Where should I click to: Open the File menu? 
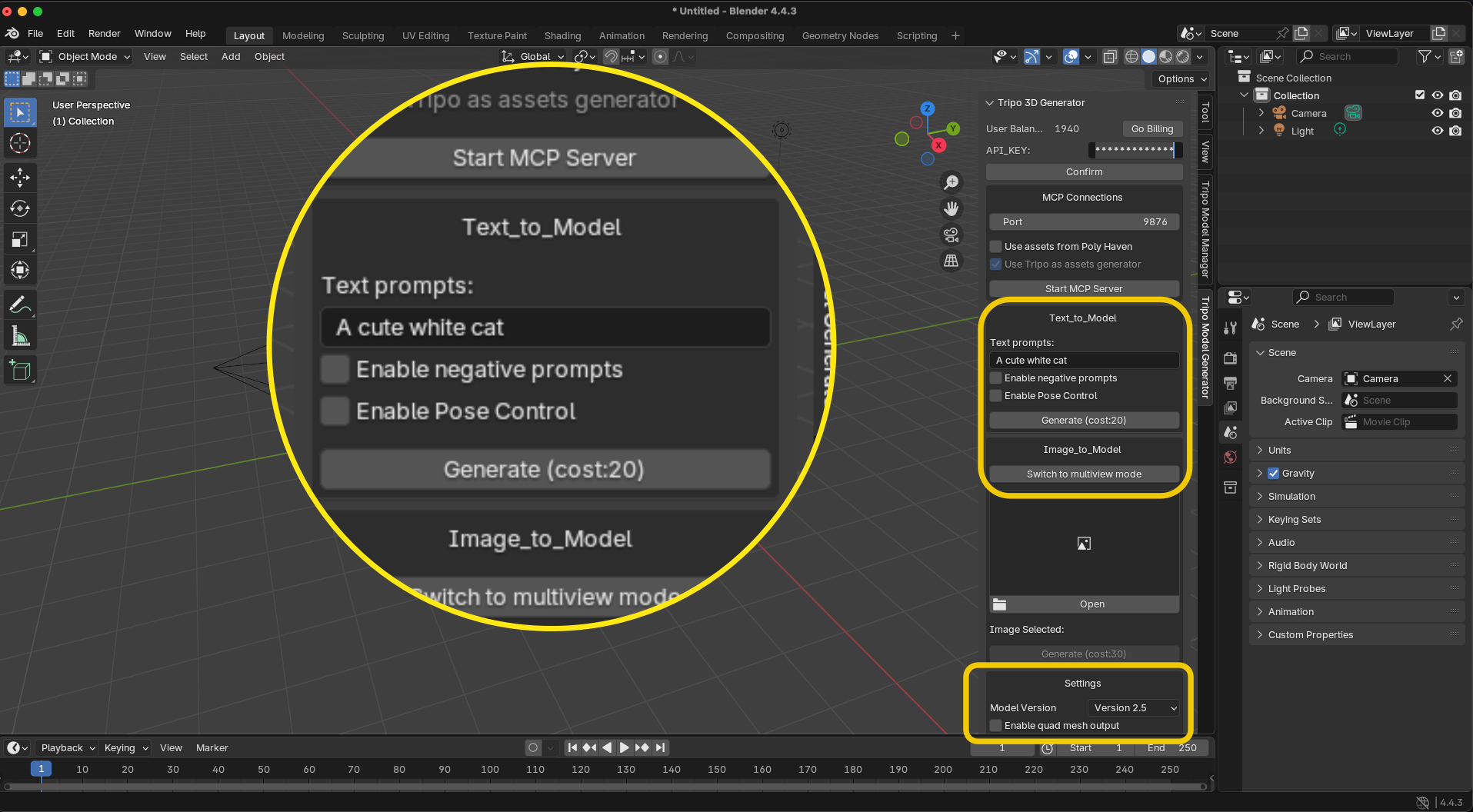35,34
